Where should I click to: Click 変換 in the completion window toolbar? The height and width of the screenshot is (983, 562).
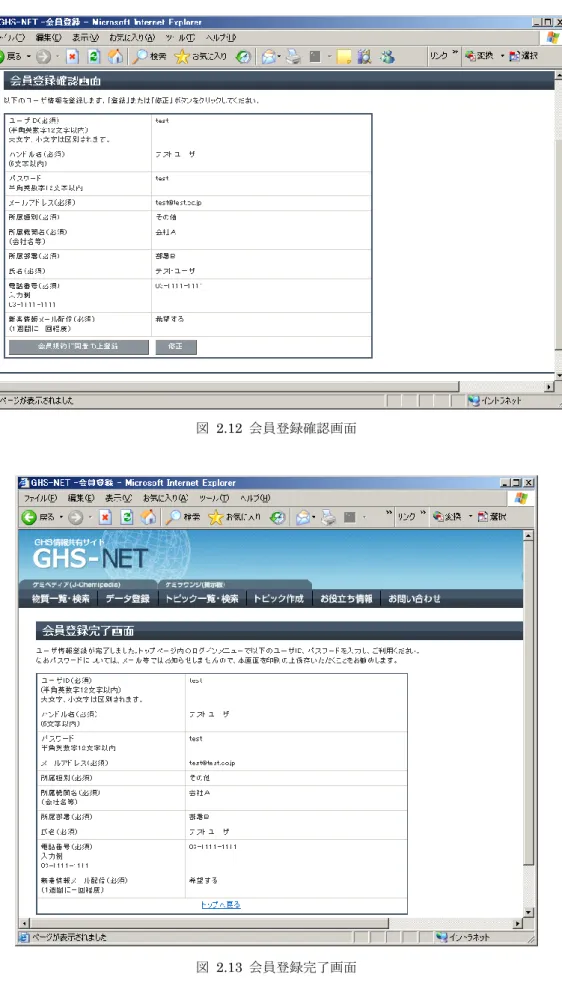point(448,517)
